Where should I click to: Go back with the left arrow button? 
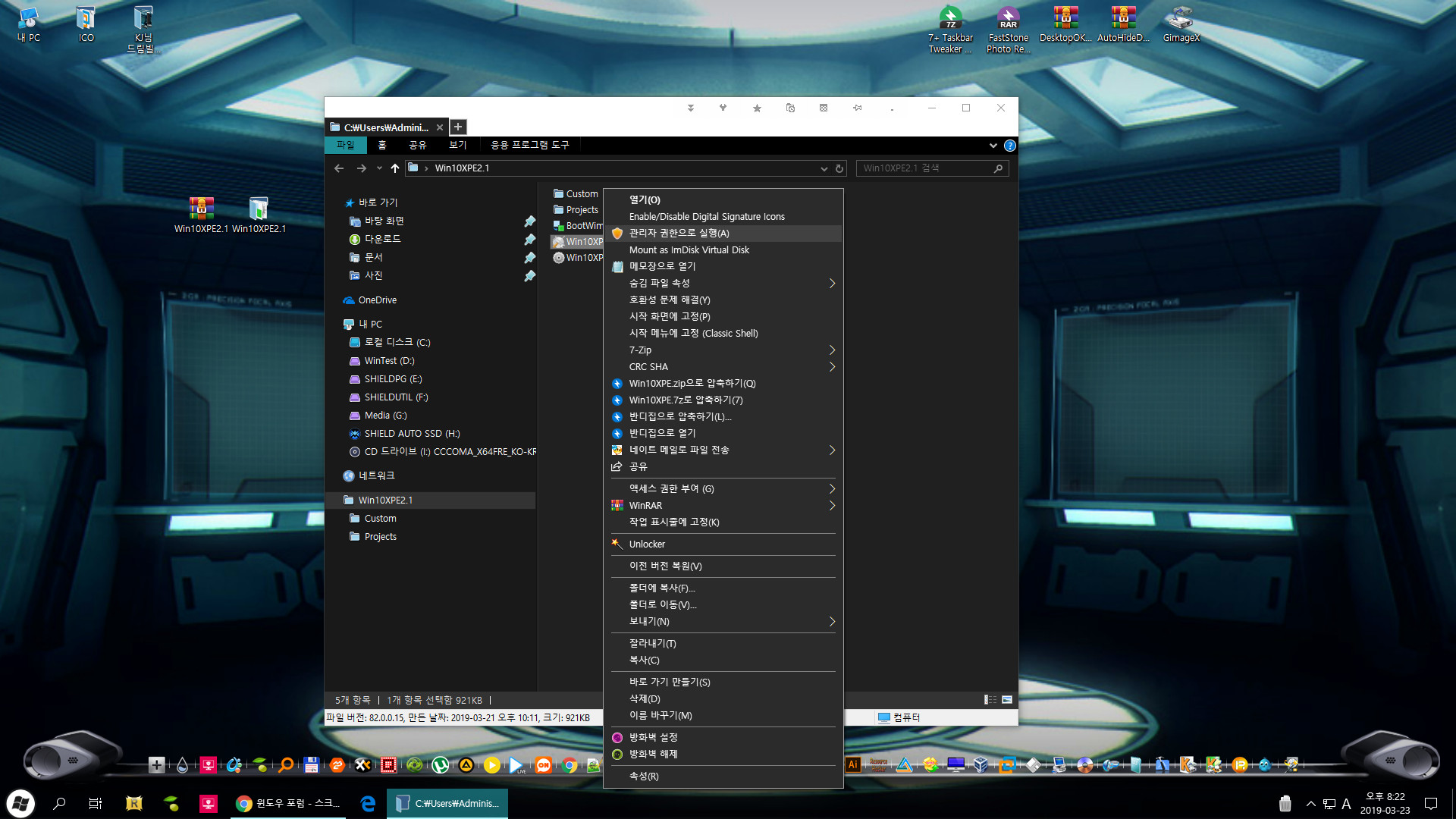(339, 168)
